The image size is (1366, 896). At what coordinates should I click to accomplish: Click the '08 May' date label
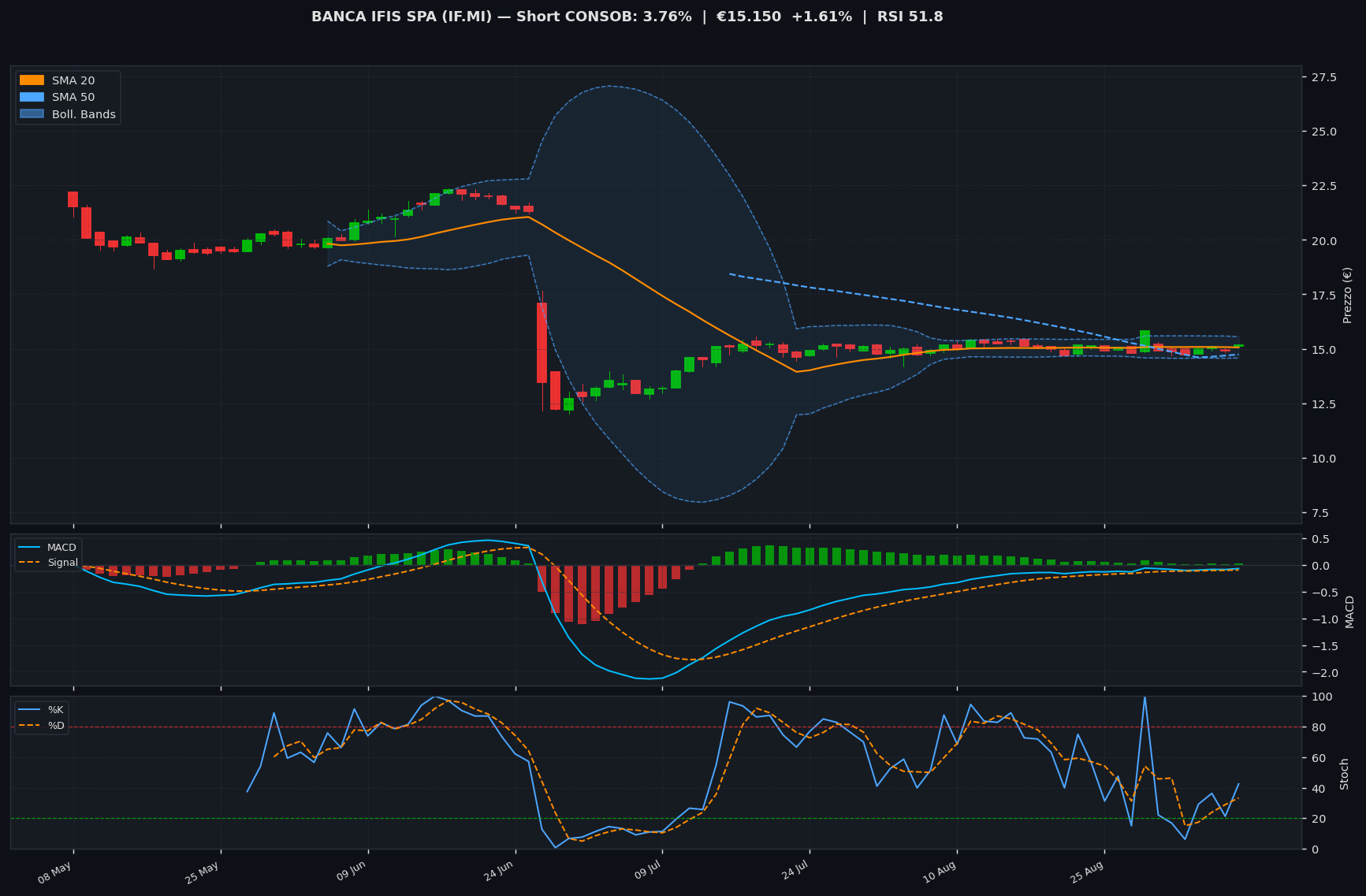pos(55,873)
